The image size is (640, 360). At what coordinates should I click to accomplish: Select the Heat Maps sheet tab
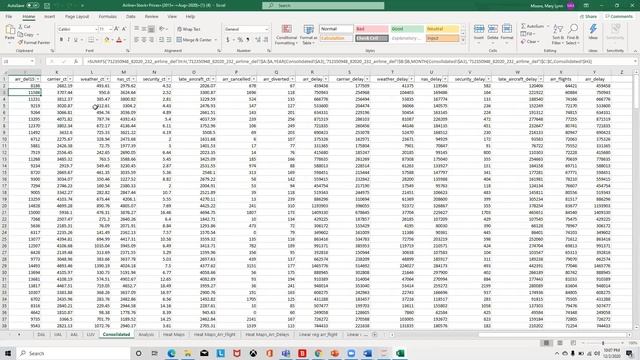(x=174, y=335)
